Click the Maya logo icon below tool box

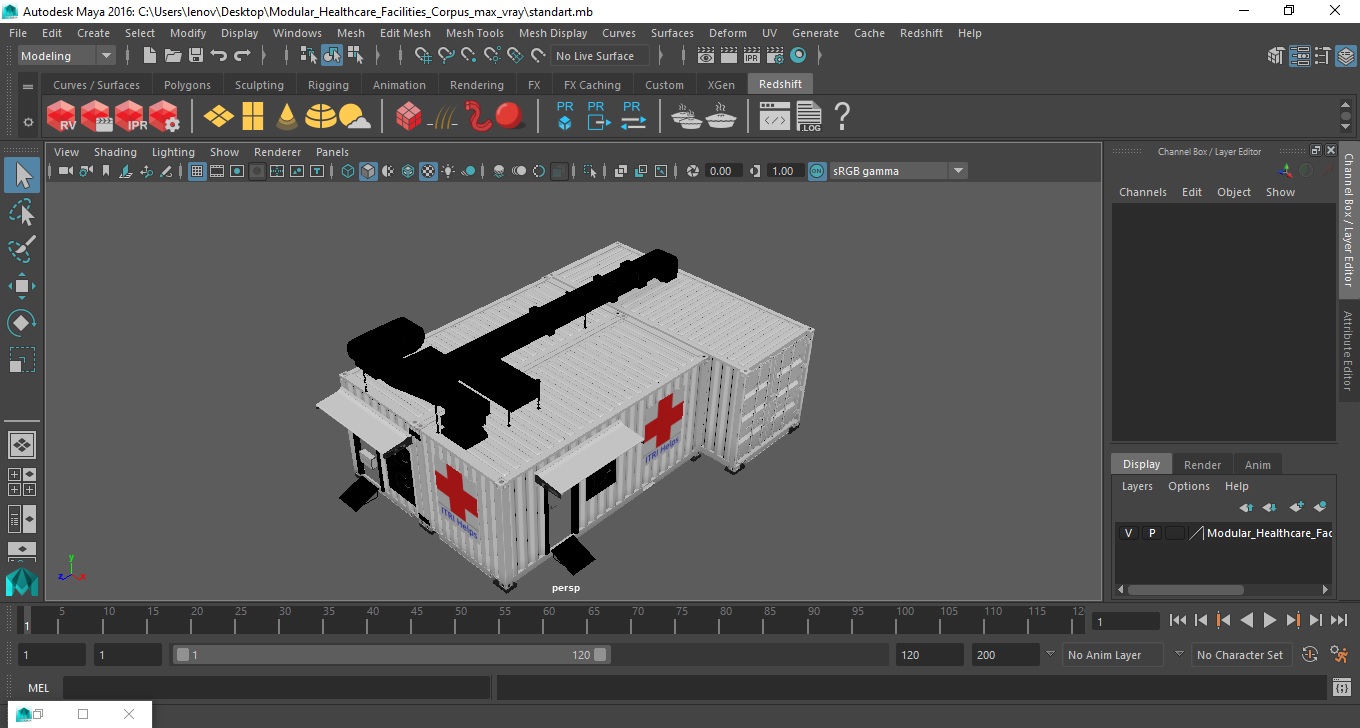(x=21, y=582)
